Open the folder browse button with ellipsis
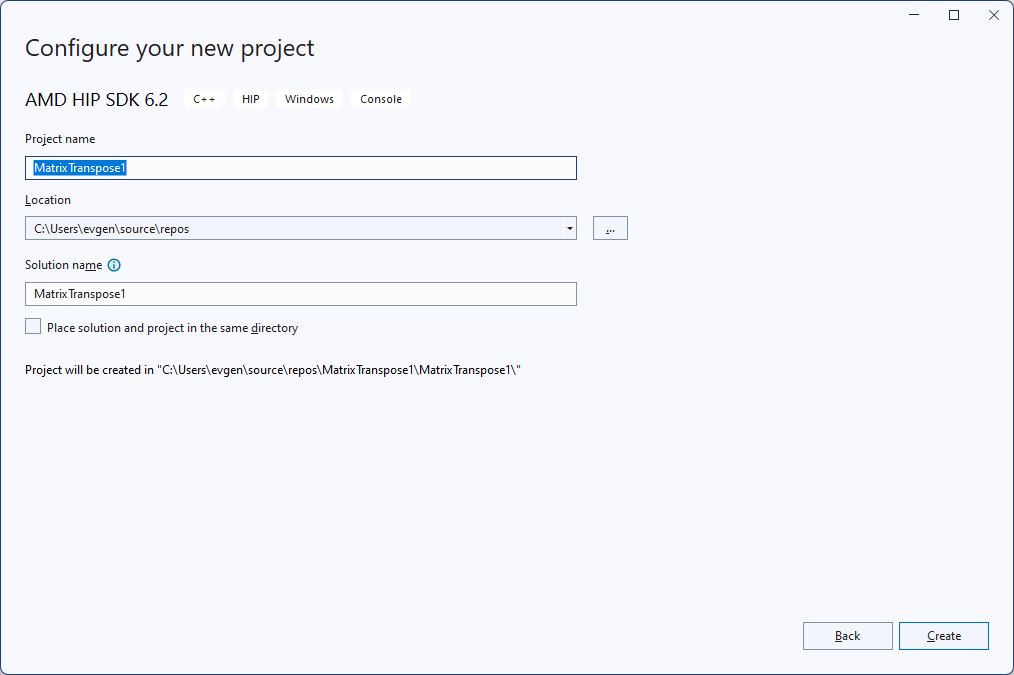Viewport: 1014px width, 675px height. pyautogui.click(x=610, y=229)
